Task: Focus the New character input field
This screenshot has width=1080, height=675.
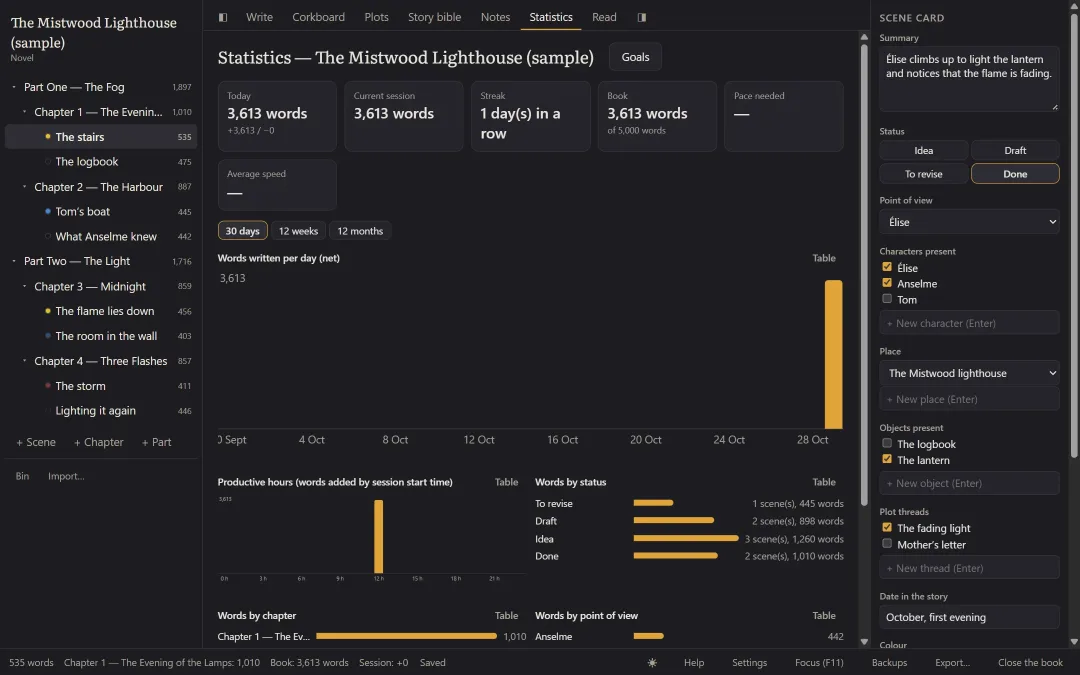Action: (969, 323)
